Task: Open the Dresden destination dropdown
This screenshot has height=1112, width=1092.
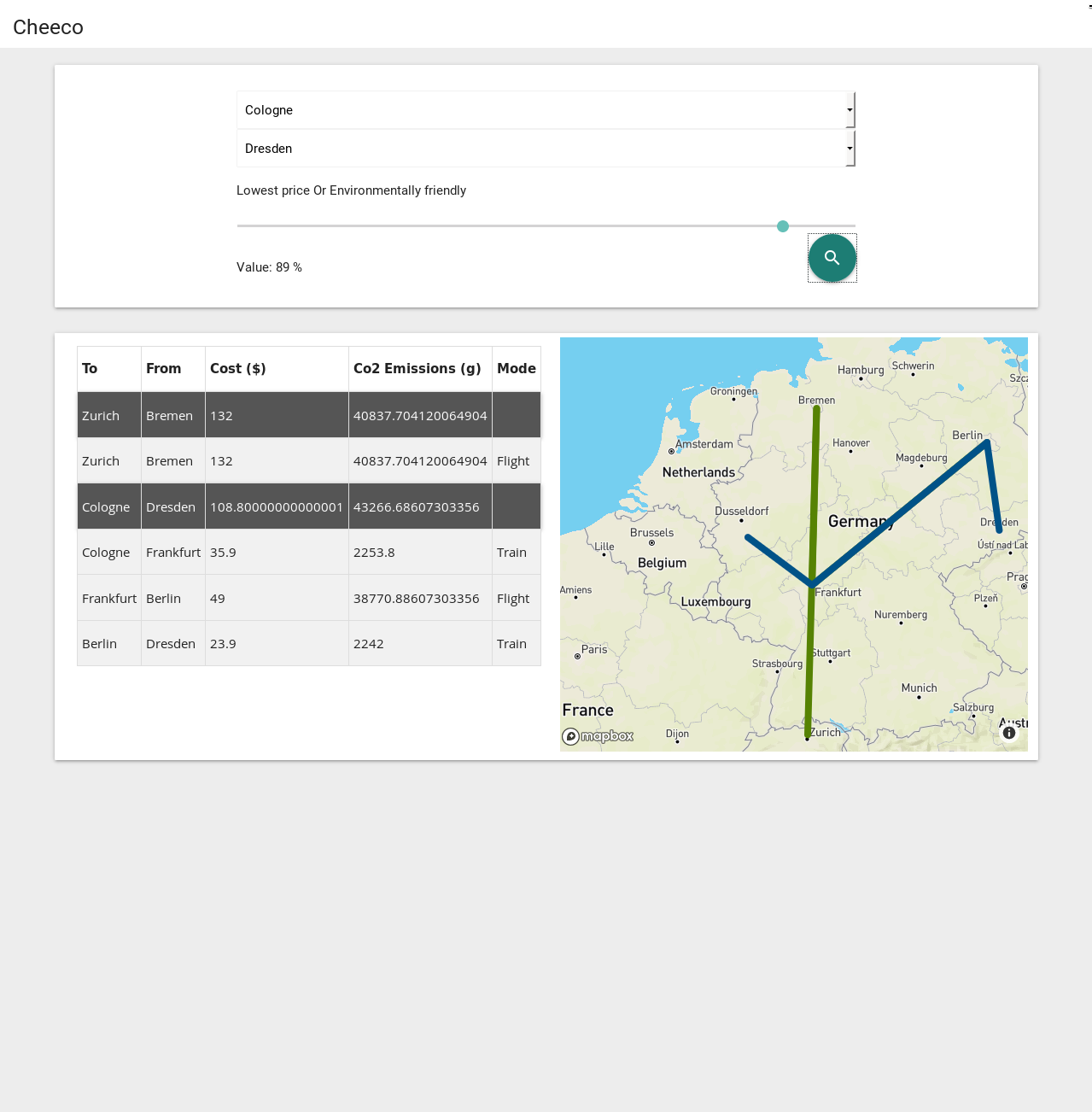Action: point(546,149)
